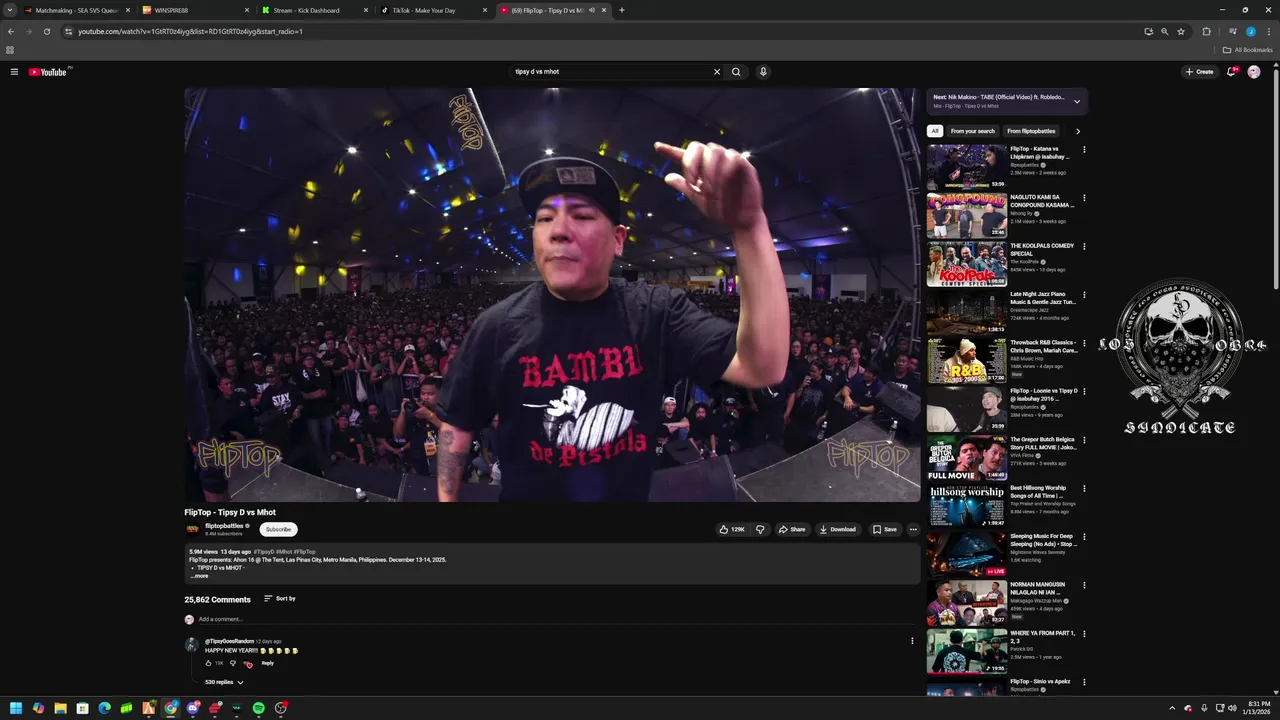
Task: Like the HAPPY NEW YEAR comment
Action: pos(209,663)
